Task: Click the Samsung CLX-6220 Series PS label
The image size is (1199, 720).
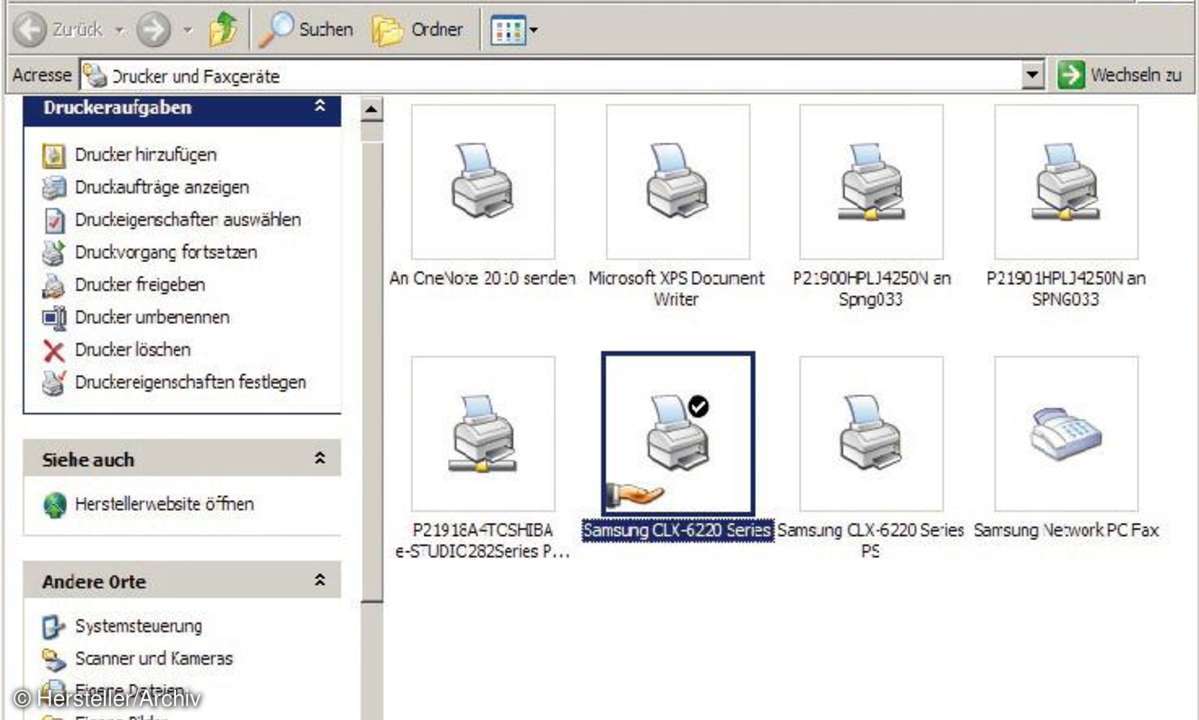Action: pyautogui.click(x=871, y=540)
